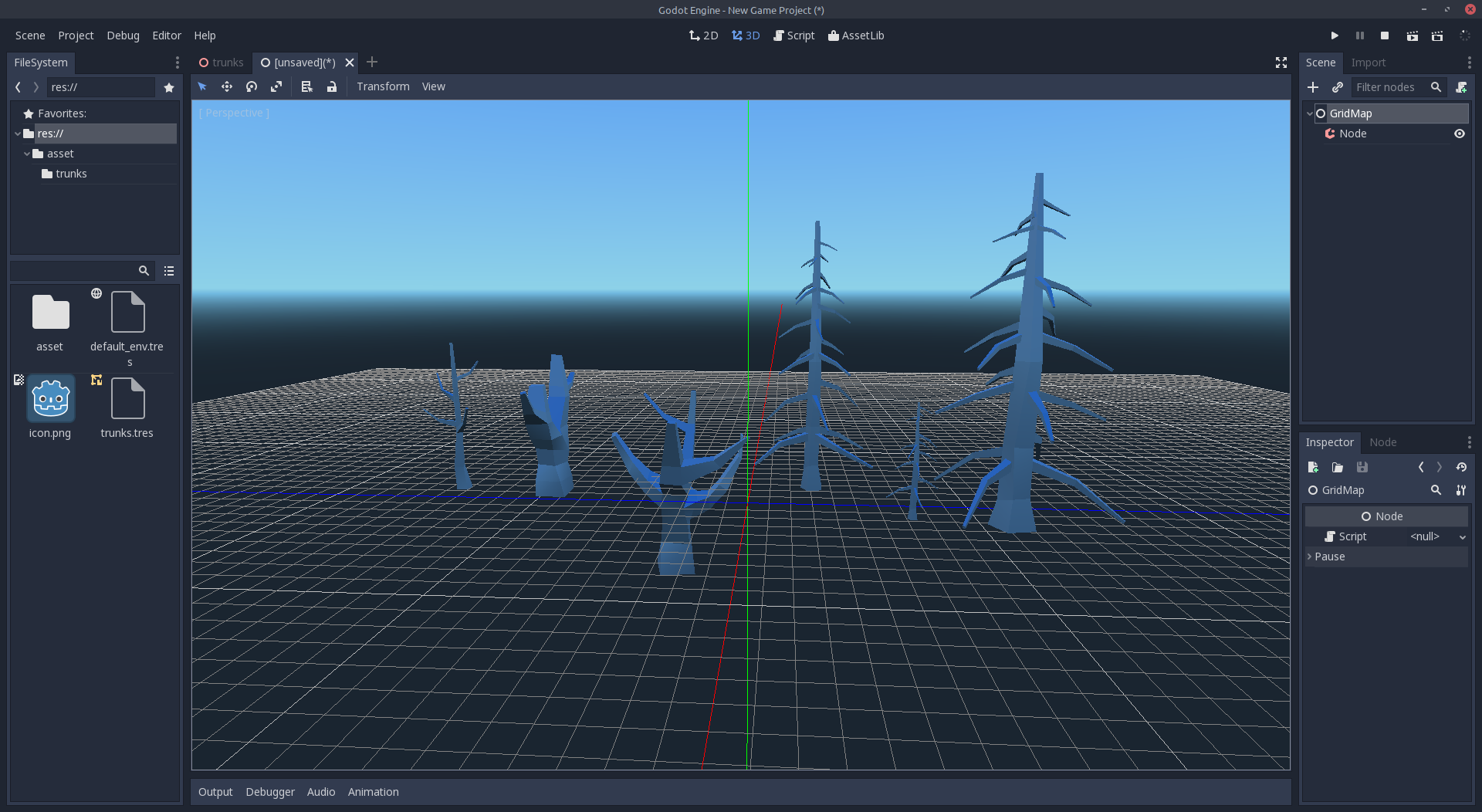
Task: Select the Scale mode tool
Action: [x=276, y=86]
